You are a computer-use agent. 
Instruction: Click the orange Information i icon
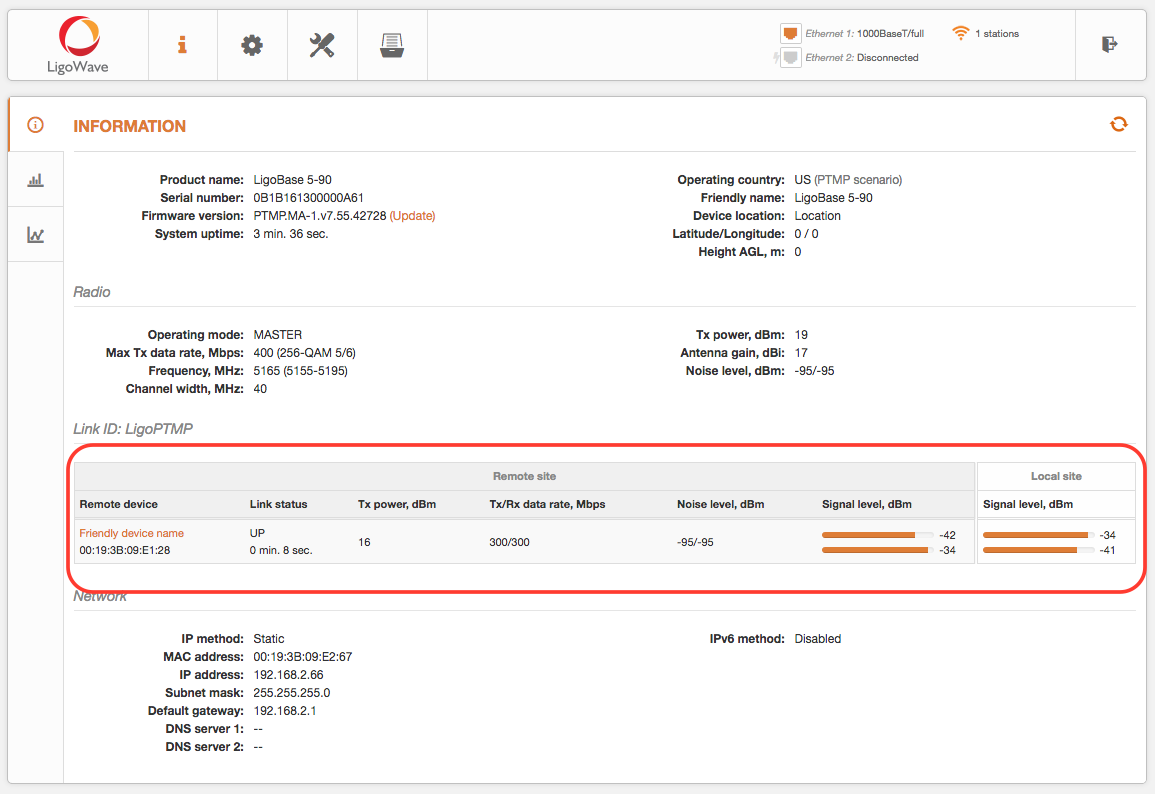coord(182,44)
